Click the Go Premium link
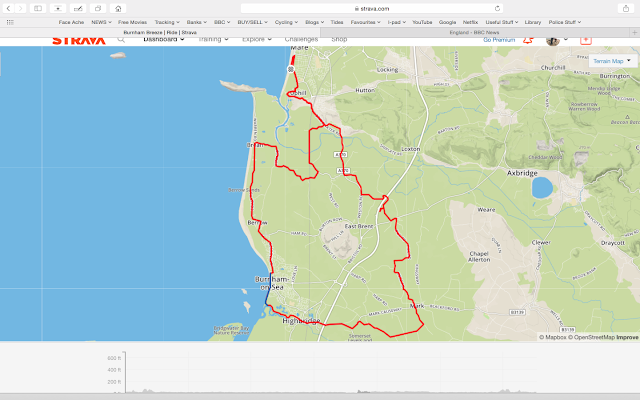This screenshot has height=400, width=640. point(499,40)
